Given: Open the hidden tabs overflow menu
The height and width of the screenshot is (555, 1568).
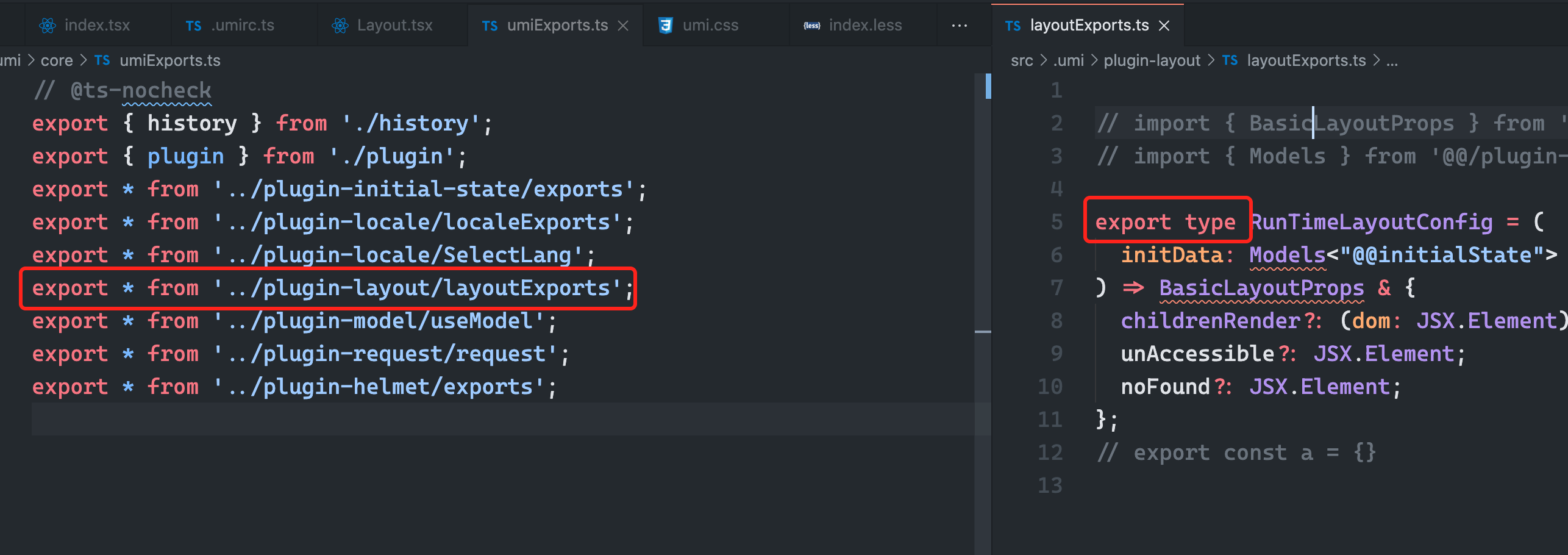Looking at the screenshot, I should (x=960, y=25).
